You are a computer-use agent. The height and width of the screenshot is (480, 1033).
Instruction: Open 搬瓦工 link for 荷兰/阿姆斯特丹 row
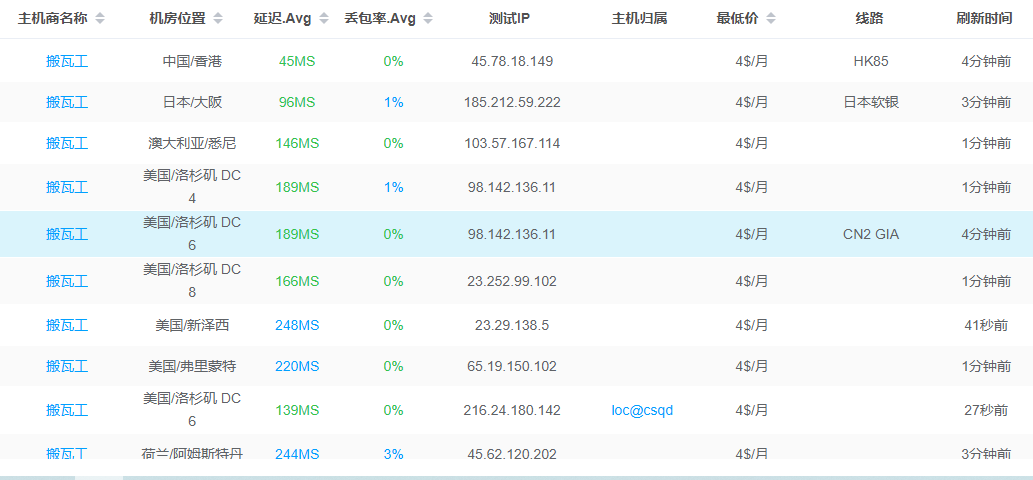pyautogui.click(x=67, y=453)
